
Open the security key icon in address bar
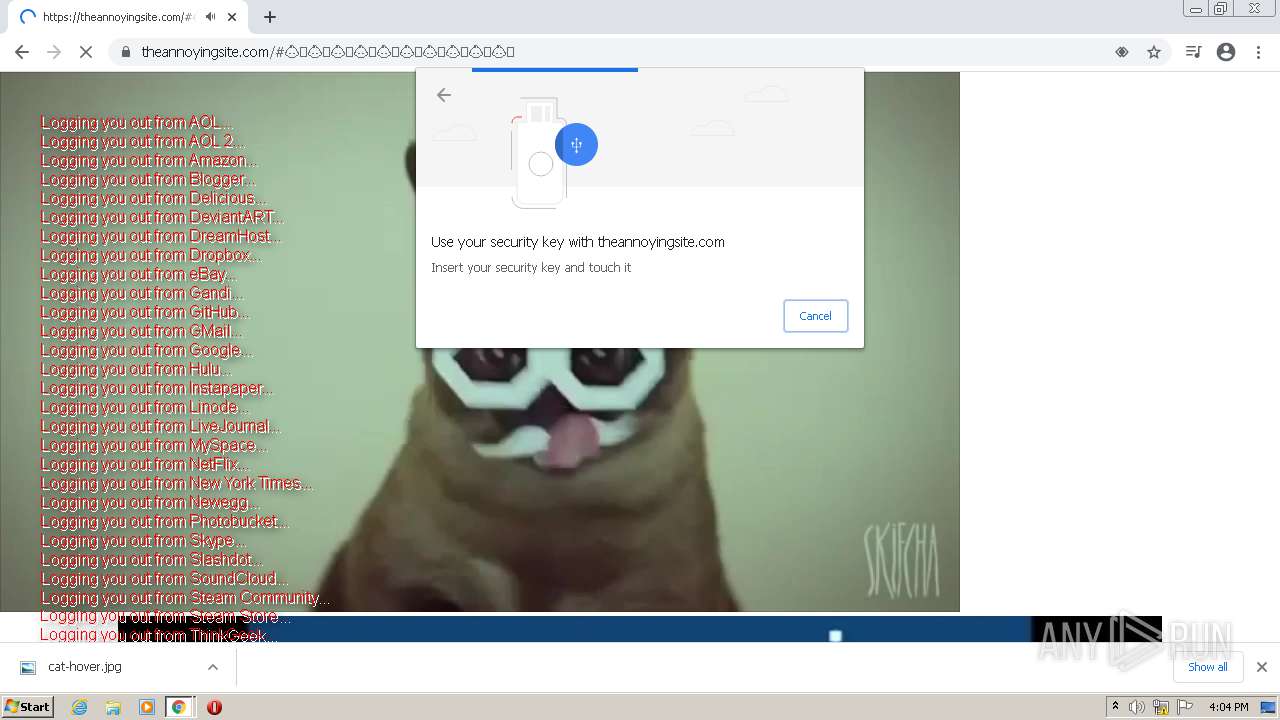pos(1122,52)
